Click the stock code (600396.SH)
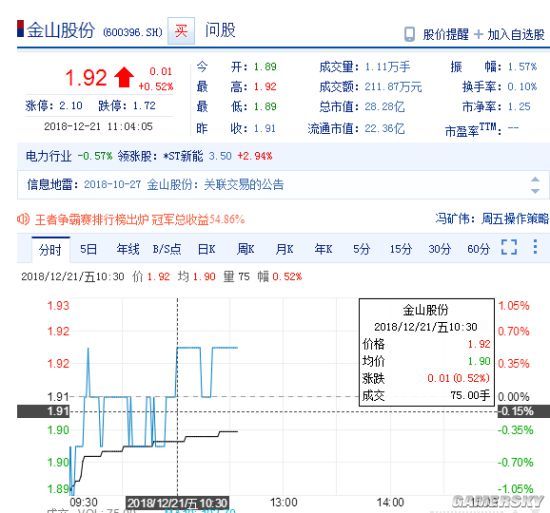Screen dimensions: 550x513 click(x=133, y=32)
